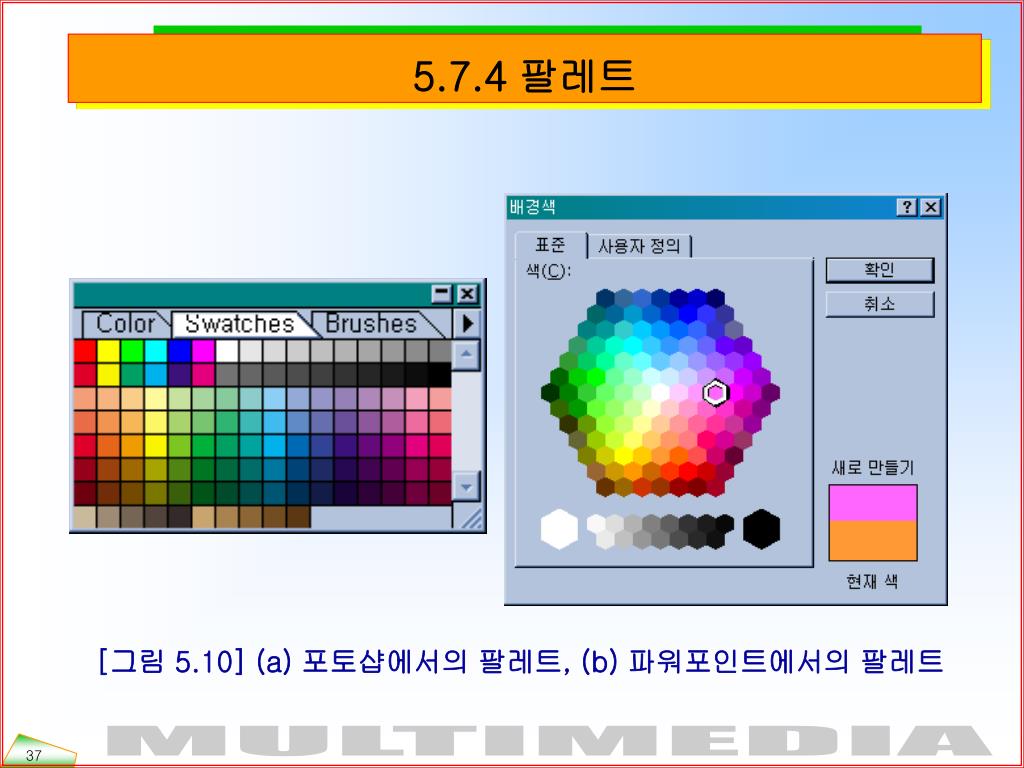This screenshot has height=768, width=1024.
Task: Switch to the 사용자 정의 tab
Action: [639, 246]
